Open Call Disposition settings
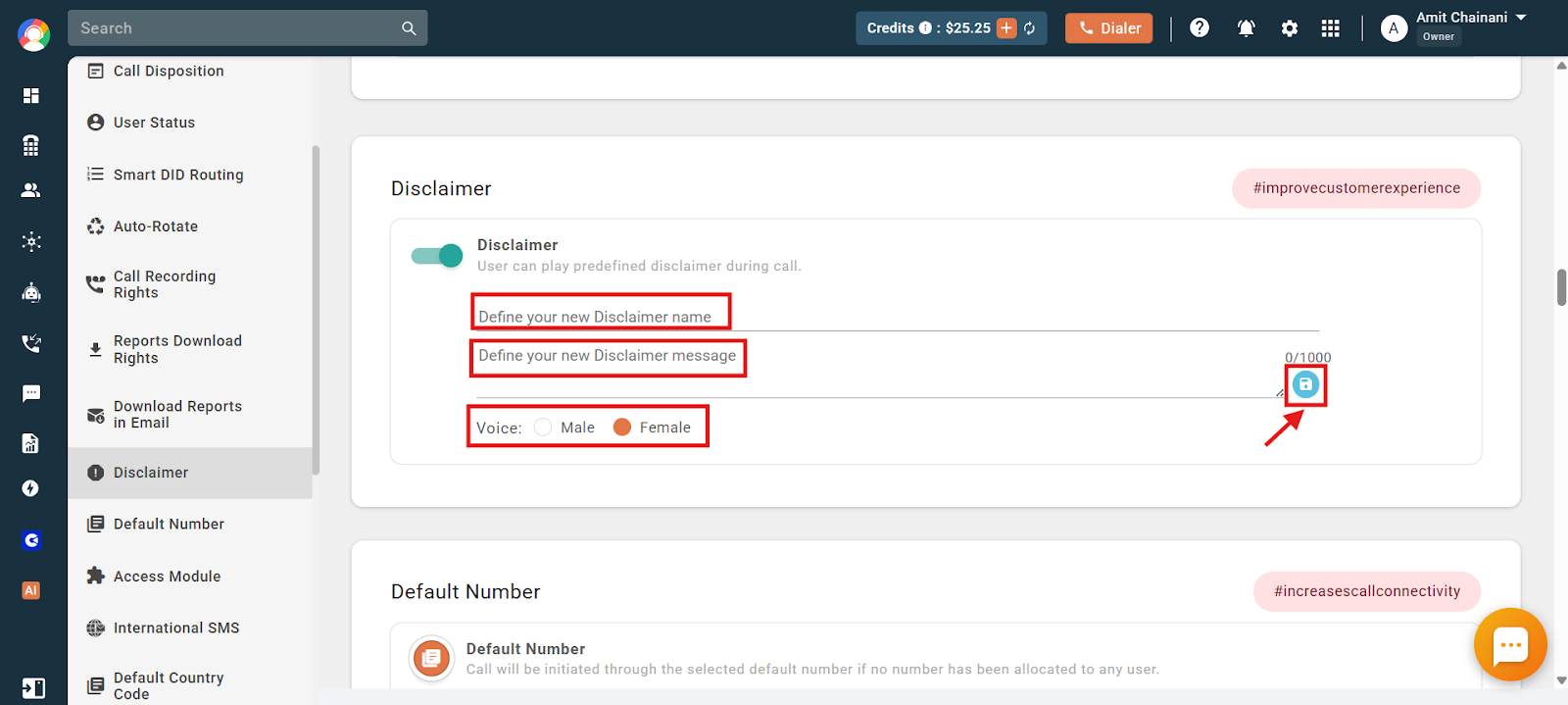Screen dimensions: 1568x705 (190, 71)
